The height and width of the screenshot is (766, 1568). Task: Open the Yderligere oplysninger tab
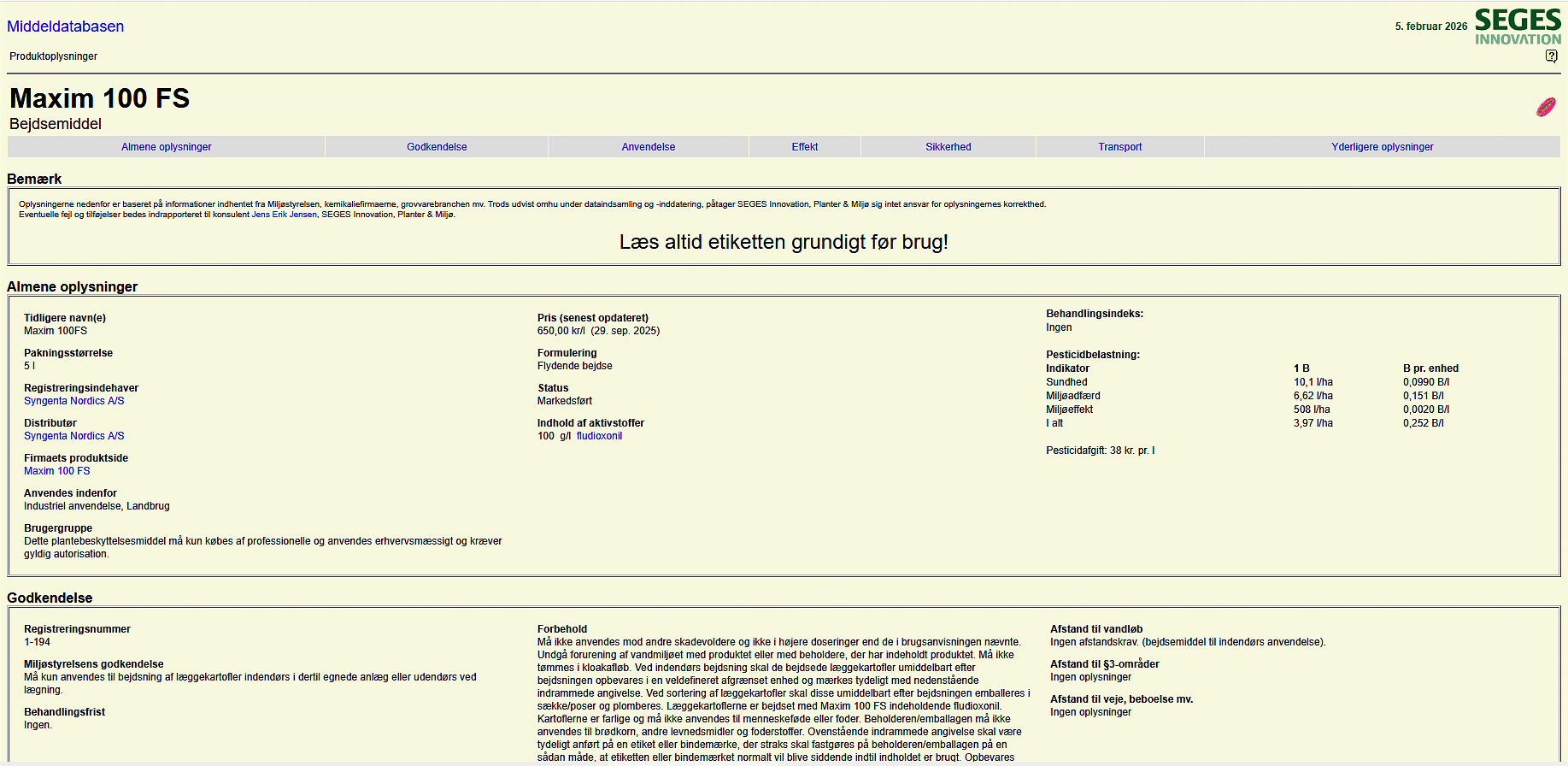coord(1382,147)
